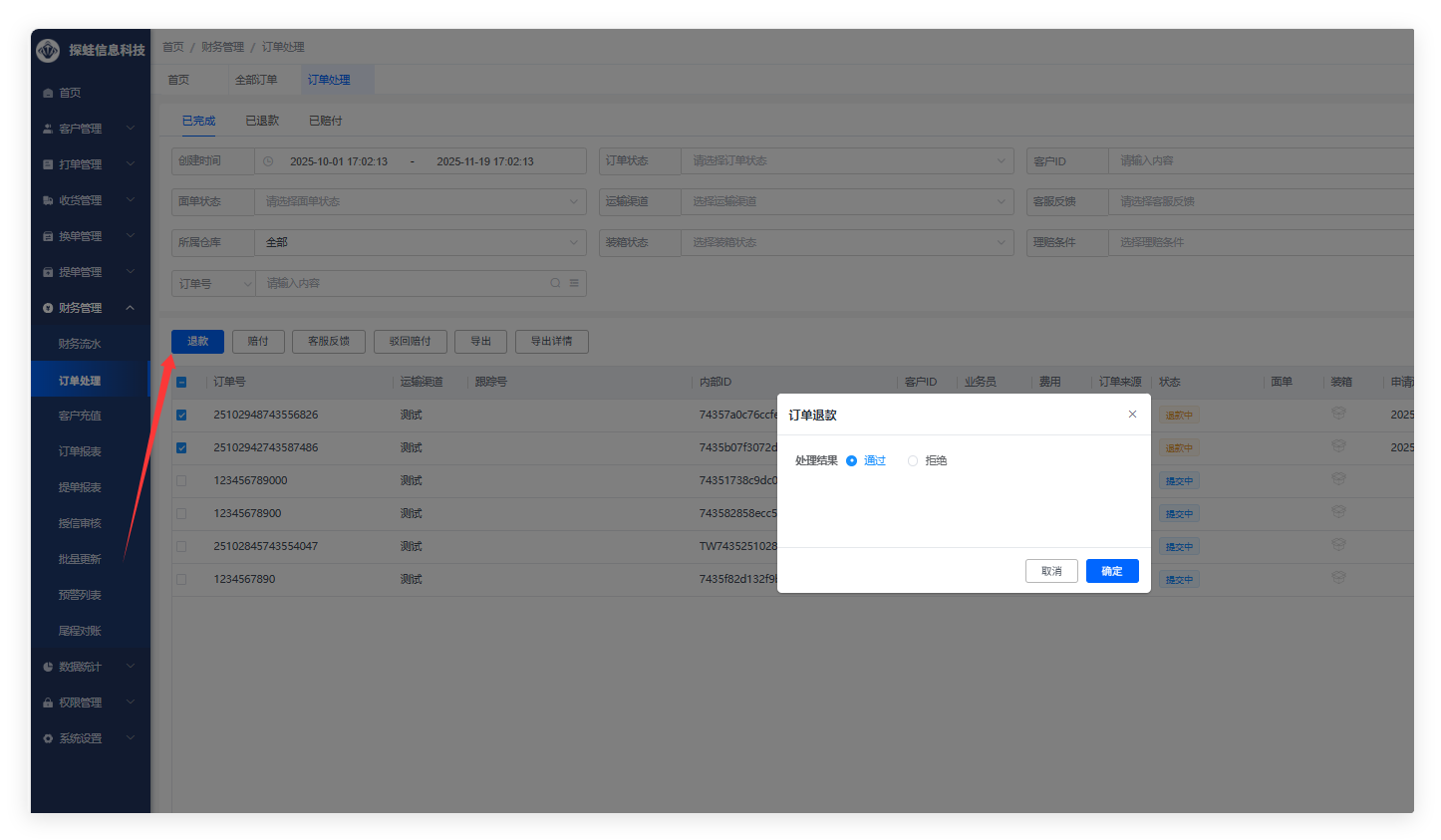Click the truck icon next to 收货管理

(x=48, y=200)
